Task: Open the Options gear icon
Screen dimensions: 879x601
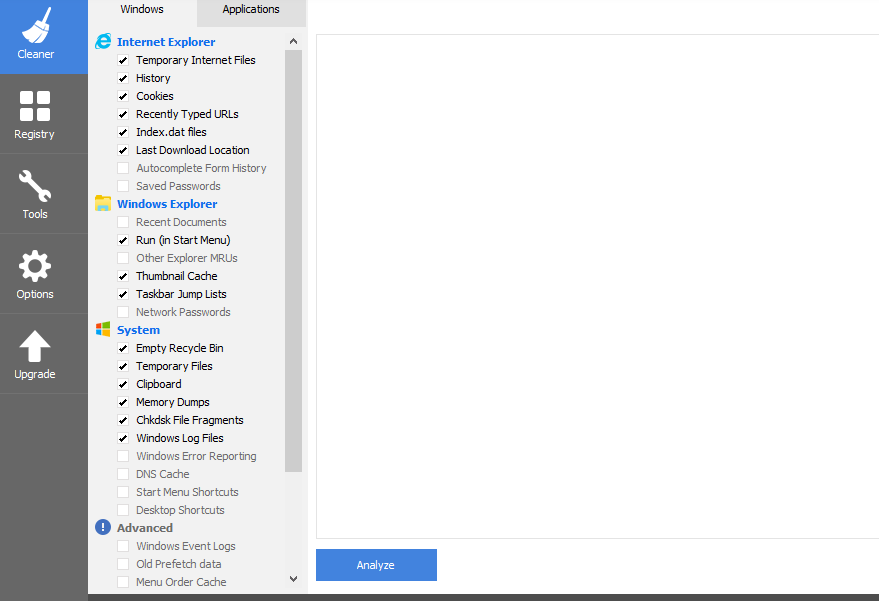Action: point(35,266)
